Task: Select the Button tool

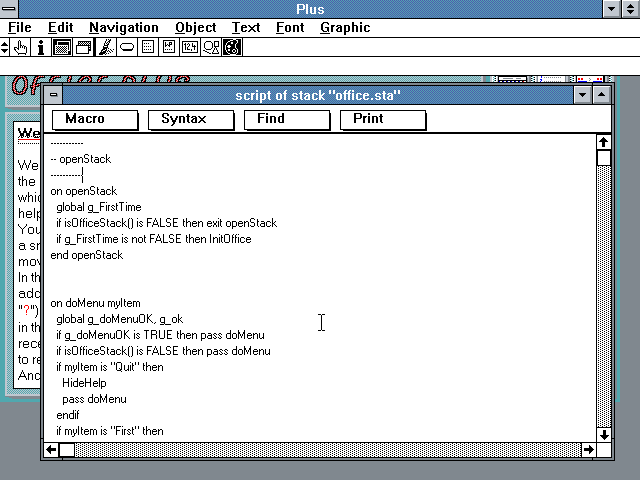Action: click(127, 47)
